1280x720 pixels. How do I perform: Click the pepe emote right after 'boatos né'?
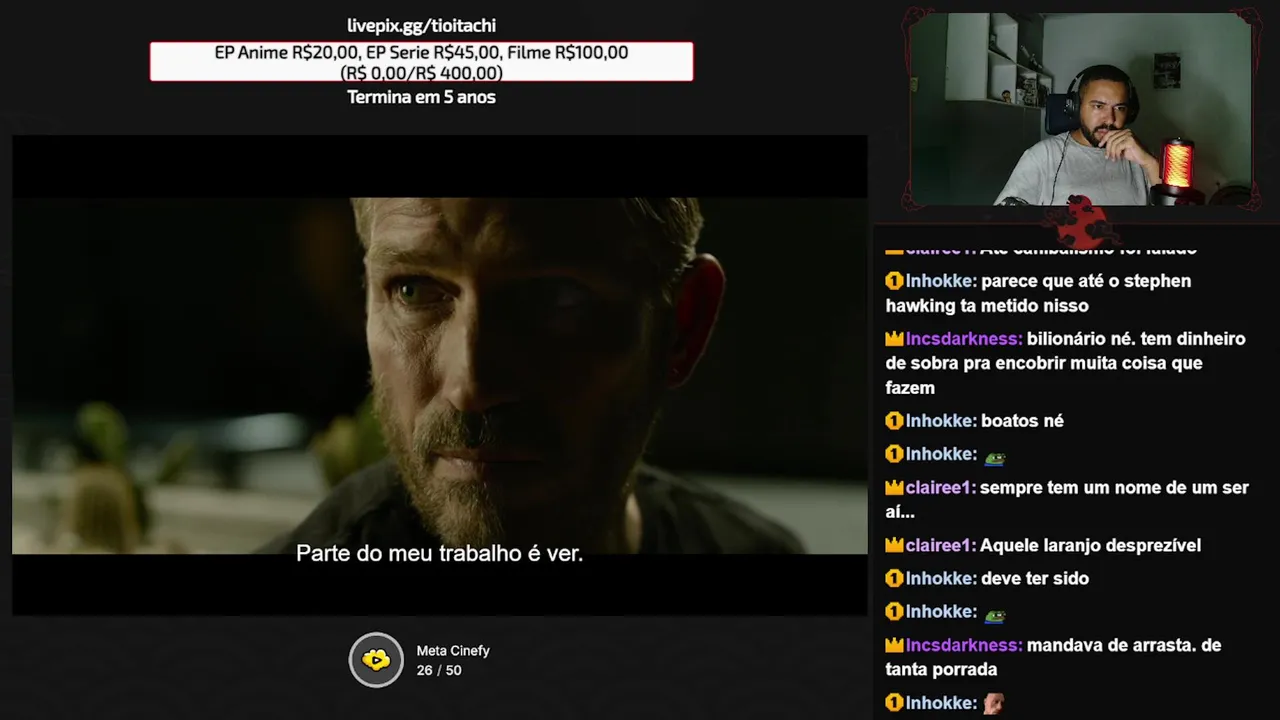[x=994, y=456]
